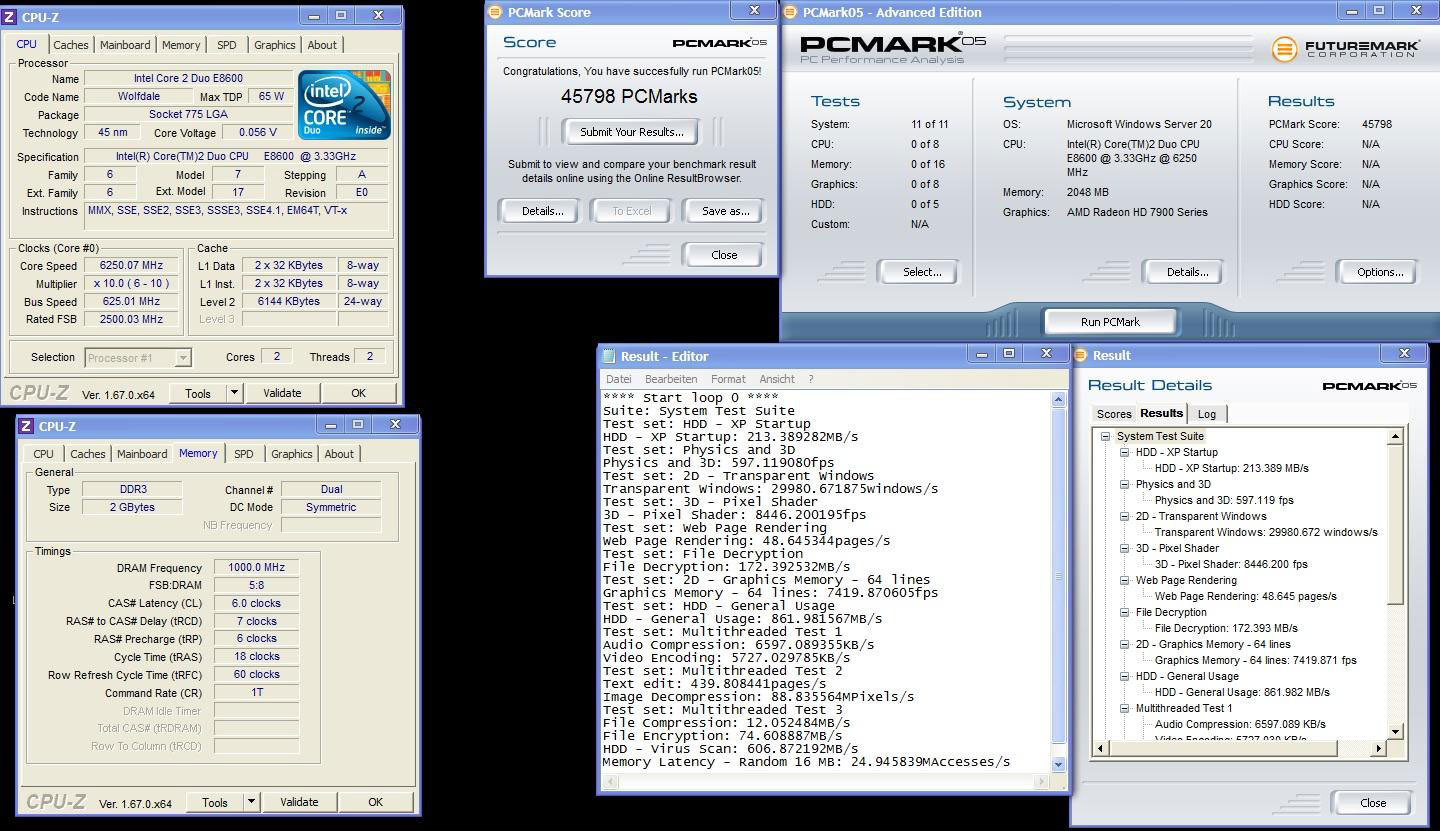The height and width of the screenshot is (831, 1440).
Task: Open Tools dropdown arrow in top CPU-Z window
Action: coord(235,393)
